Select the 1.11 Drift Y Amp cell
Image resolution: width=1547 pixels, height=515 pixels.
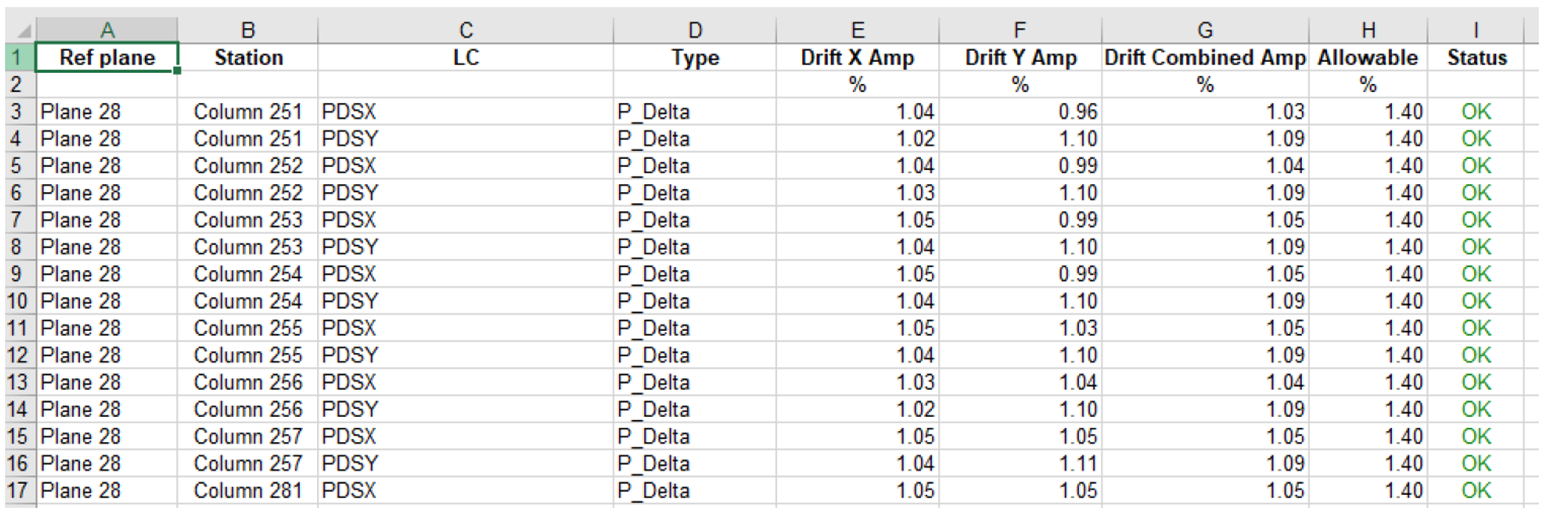click(x=1019, y=463)
